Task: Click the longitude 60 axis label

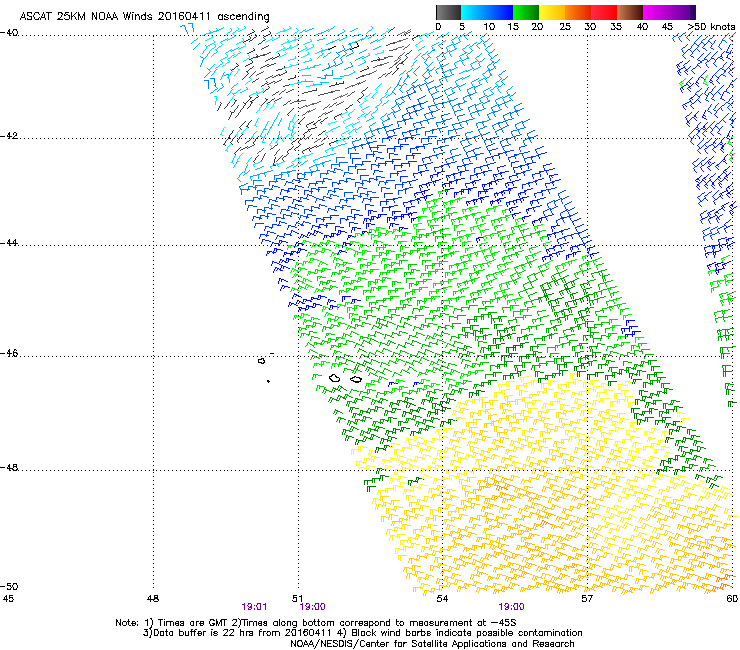Action: click(732, 599)
